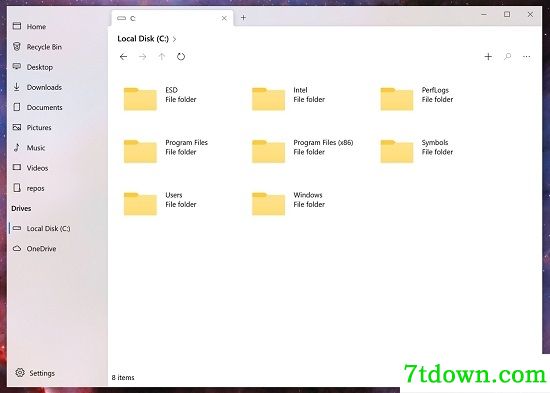
Task: Click the Users folder name text
Action: point(174,195)
